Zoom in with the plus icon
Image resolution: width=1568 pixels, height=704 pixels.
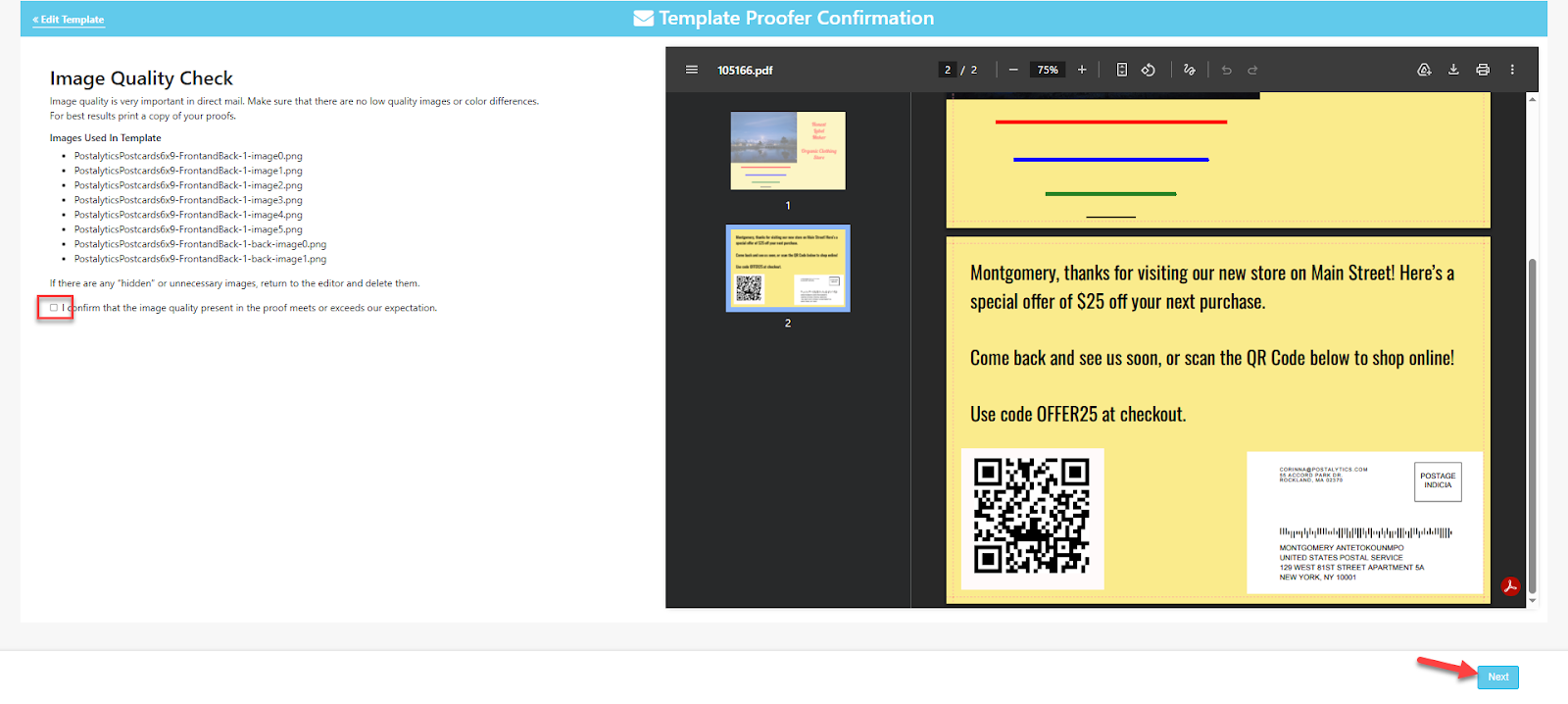(x=1082, y=70)
